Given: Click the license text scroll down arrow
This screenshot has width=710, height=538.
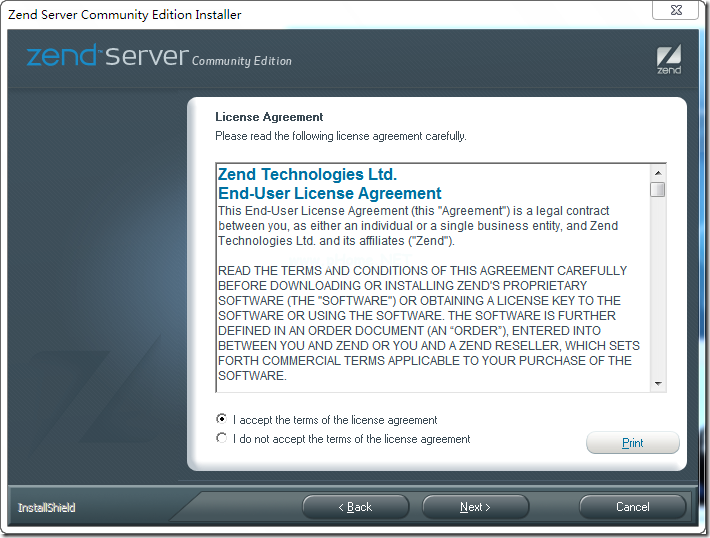Looking at the screenshot, I should pyautogui.click(x=657, y=383).
